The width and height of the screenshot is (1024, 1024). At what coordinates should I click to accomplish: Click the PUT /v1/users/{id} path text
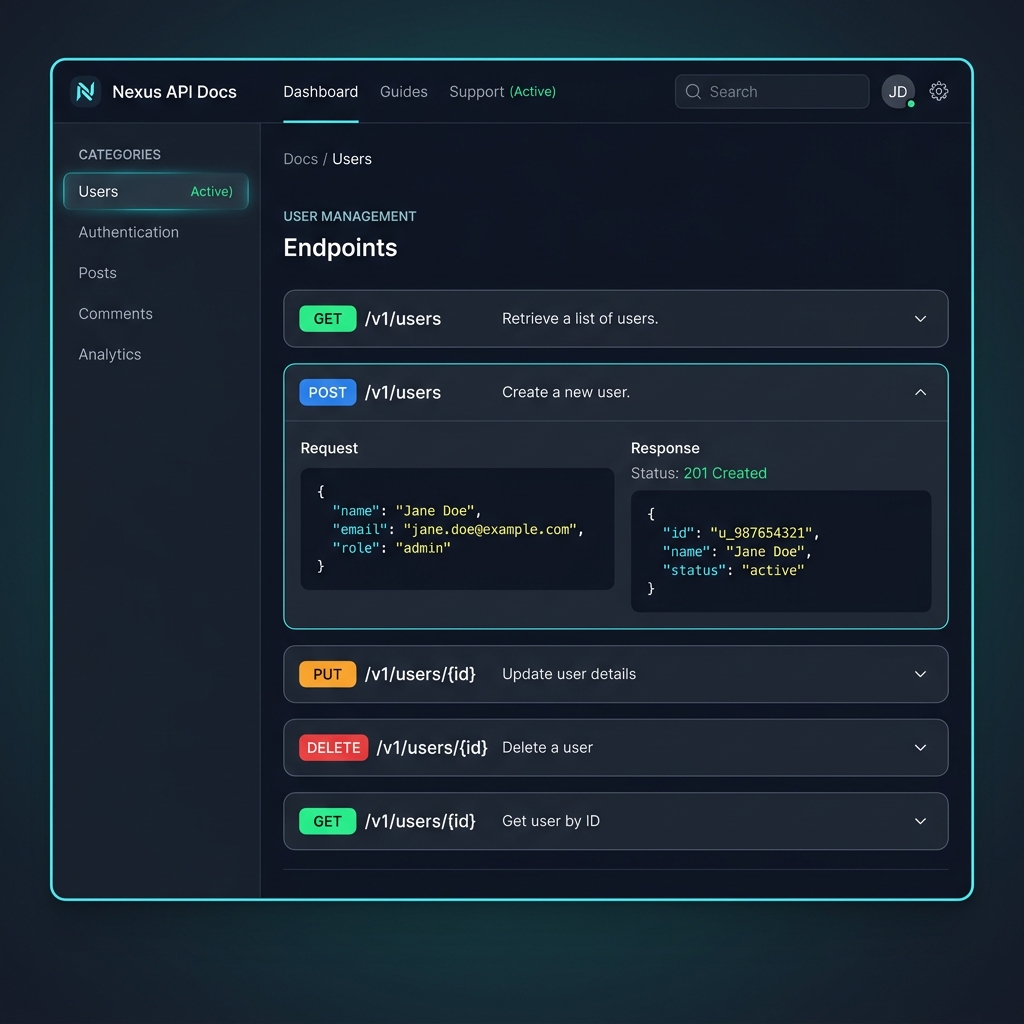tap(421, 674)
